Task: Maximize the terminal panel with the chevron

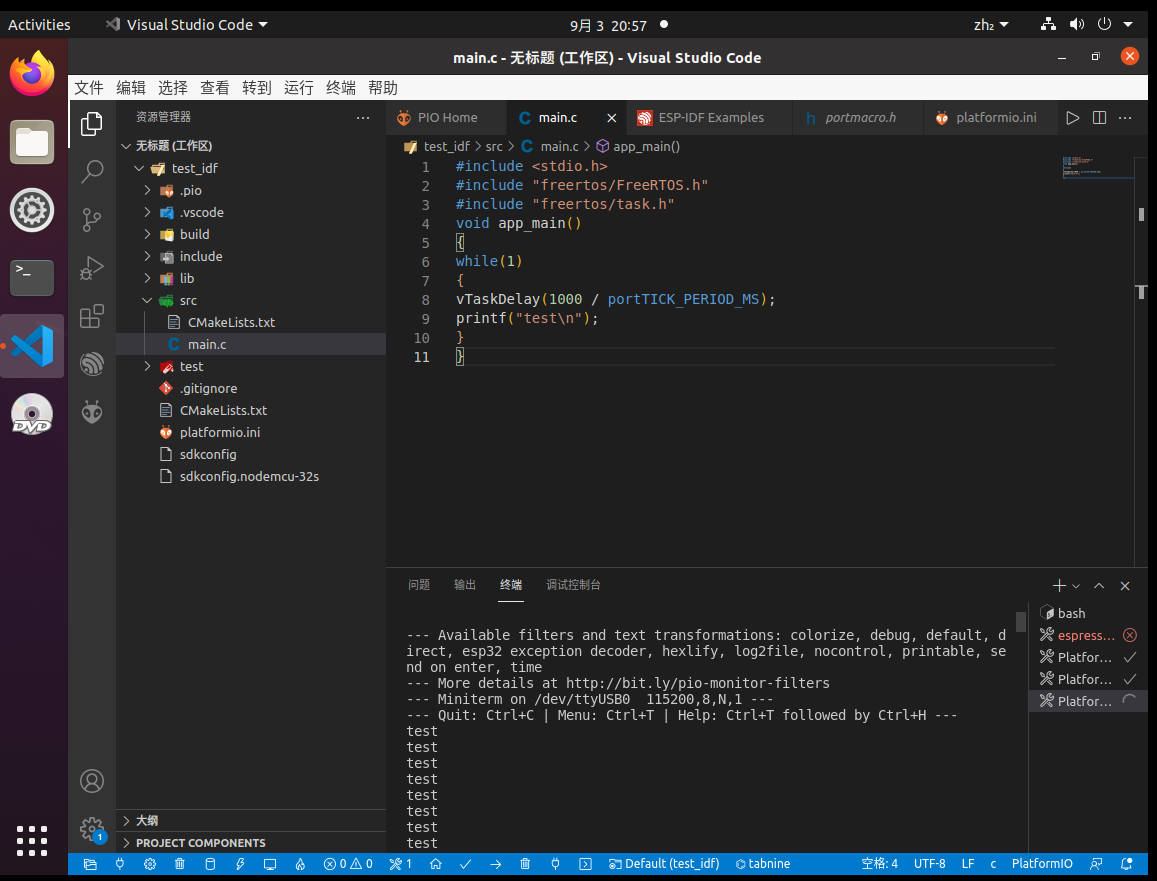Action: pyautogui.click(x=1098, y=585)
